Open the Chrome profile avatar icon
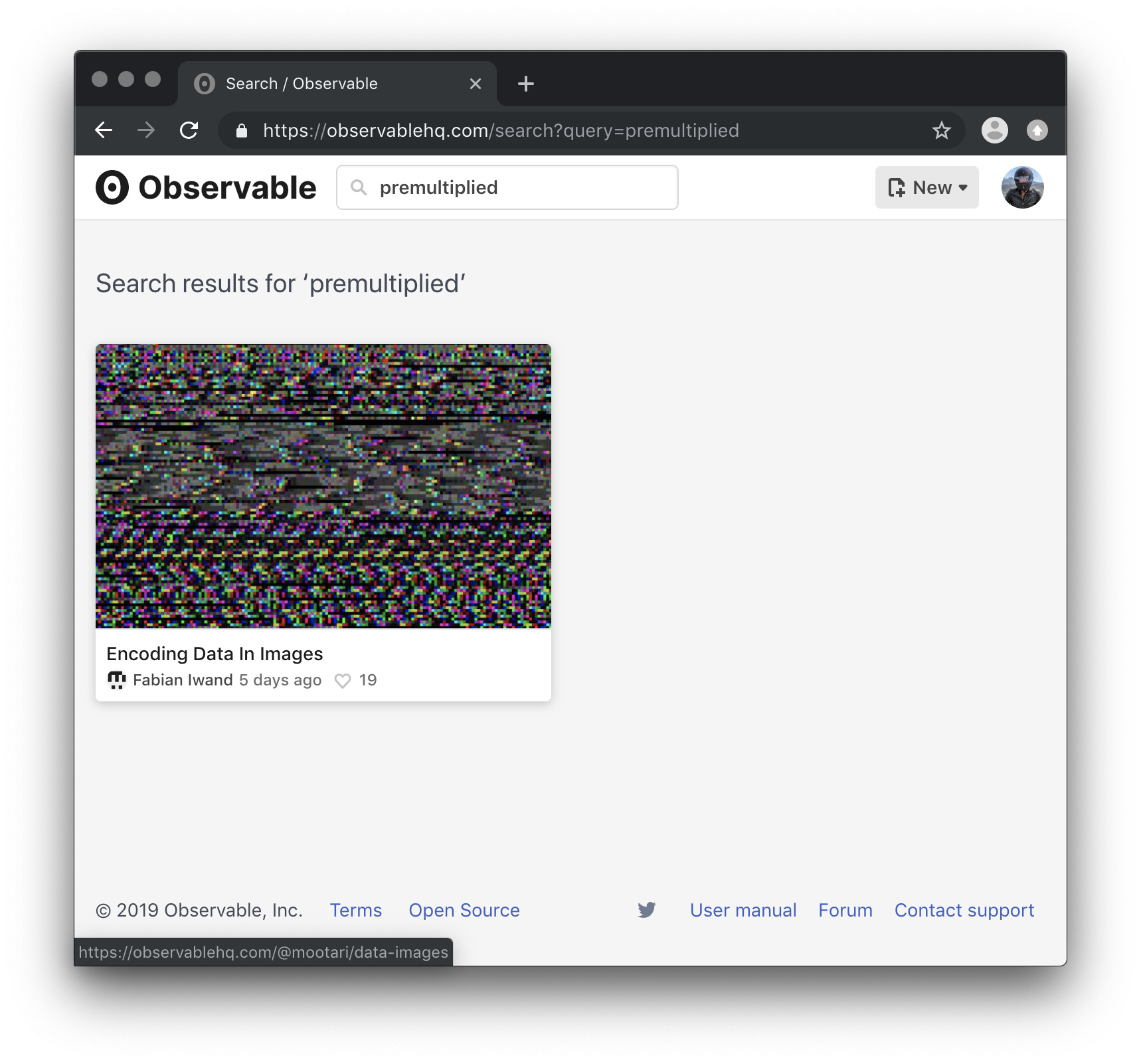1141x1064 pixels. pyautogui.click(x=995, y=130)
